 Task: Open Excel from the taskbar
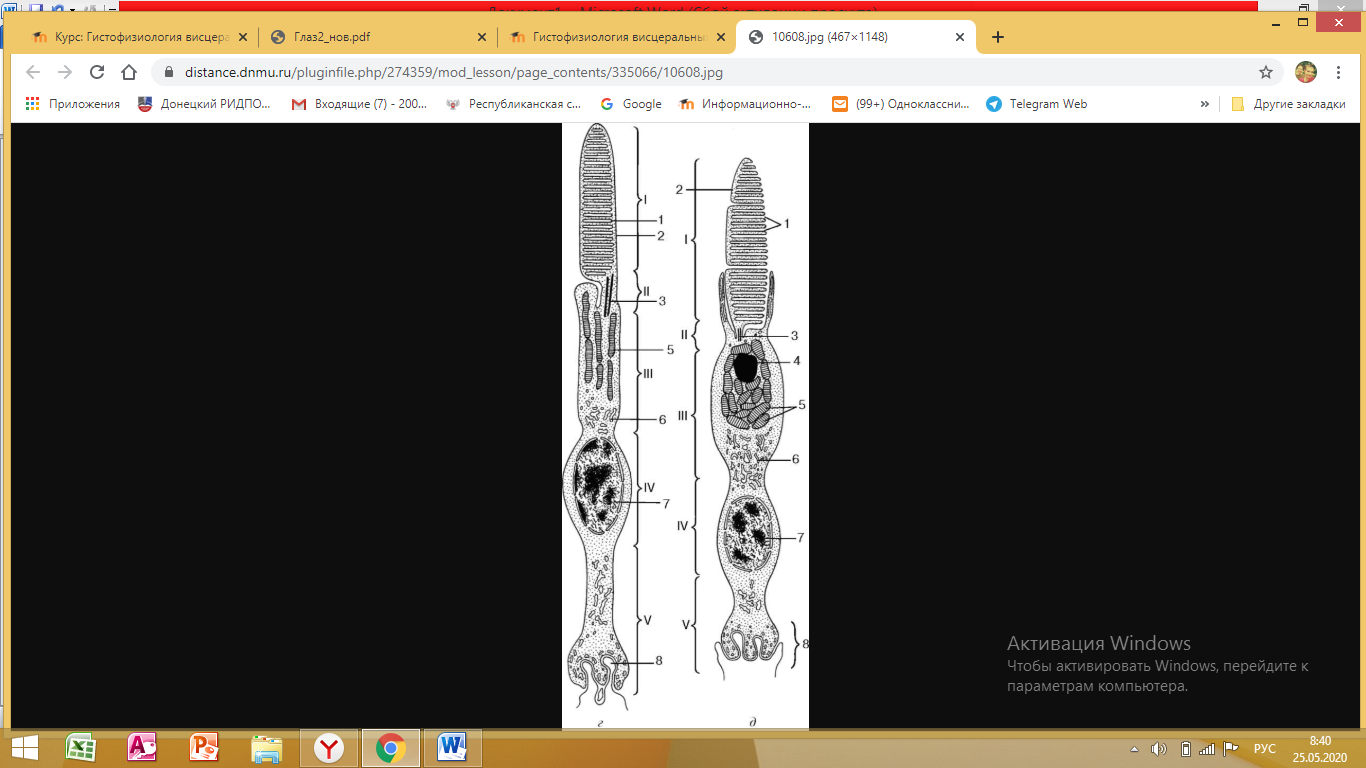pyautogui.click(x=80, y=748)
